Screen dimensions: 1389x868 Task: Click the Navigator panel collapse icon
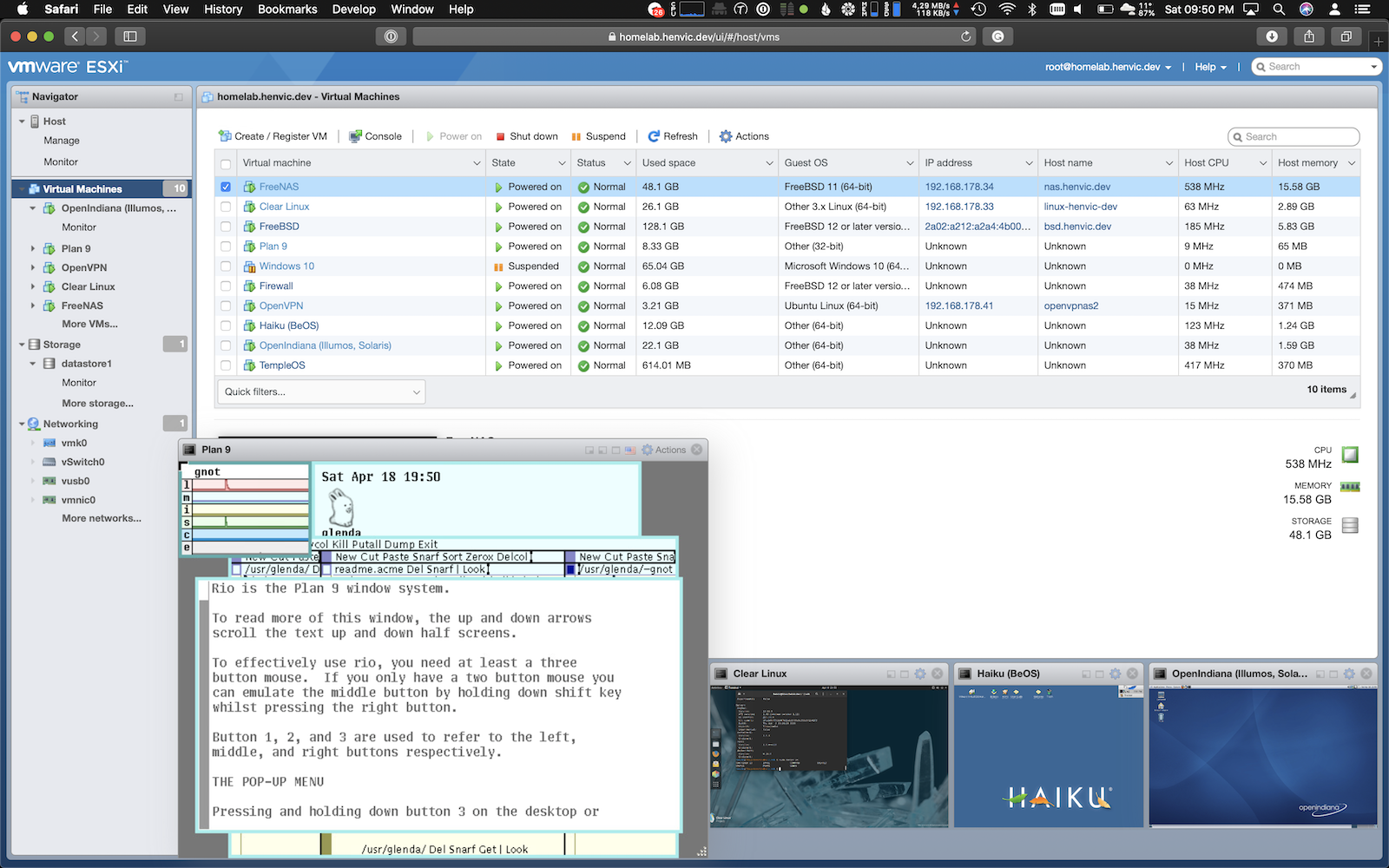pyautogui.click(x=179, y=97)
